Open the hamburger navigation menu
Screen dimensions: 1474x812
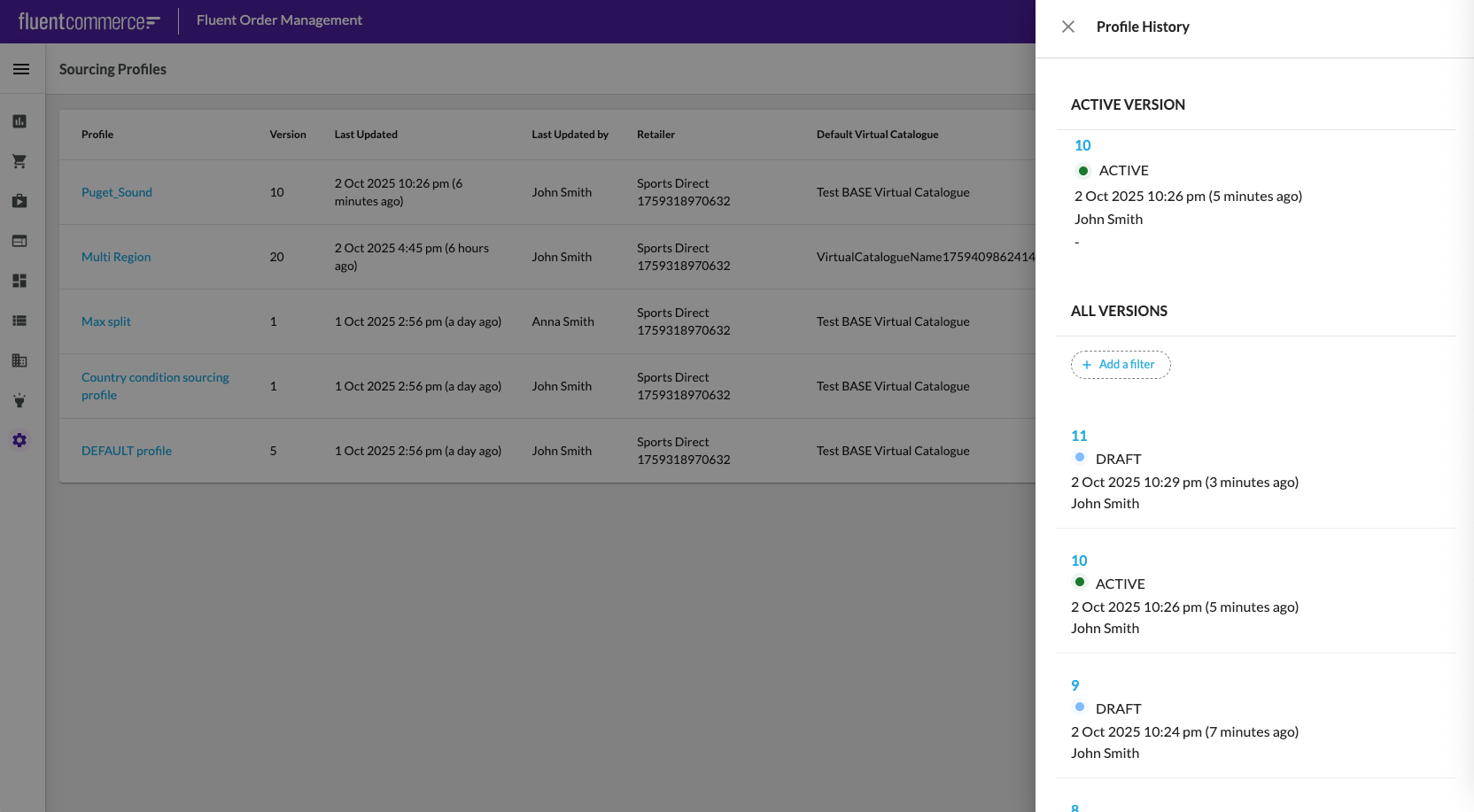click(x=21, y=69)
